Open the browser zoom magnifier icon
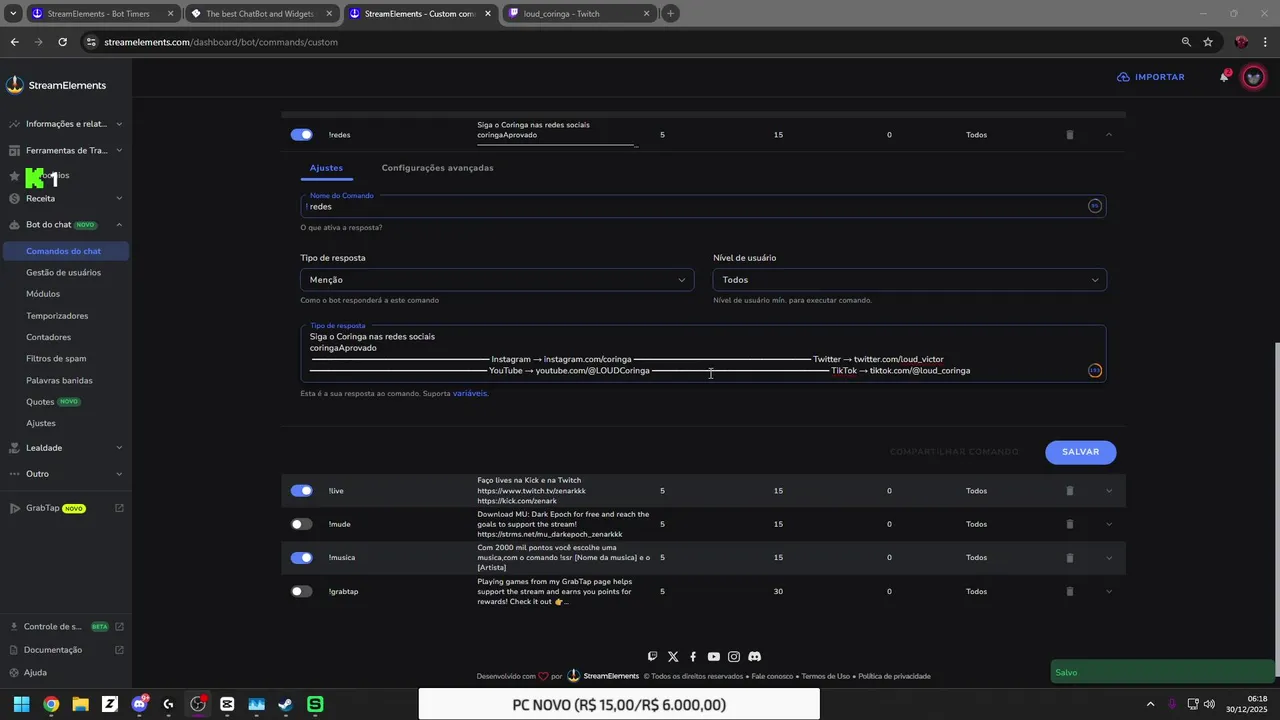1280x720 pixels. click(1186, 42)
